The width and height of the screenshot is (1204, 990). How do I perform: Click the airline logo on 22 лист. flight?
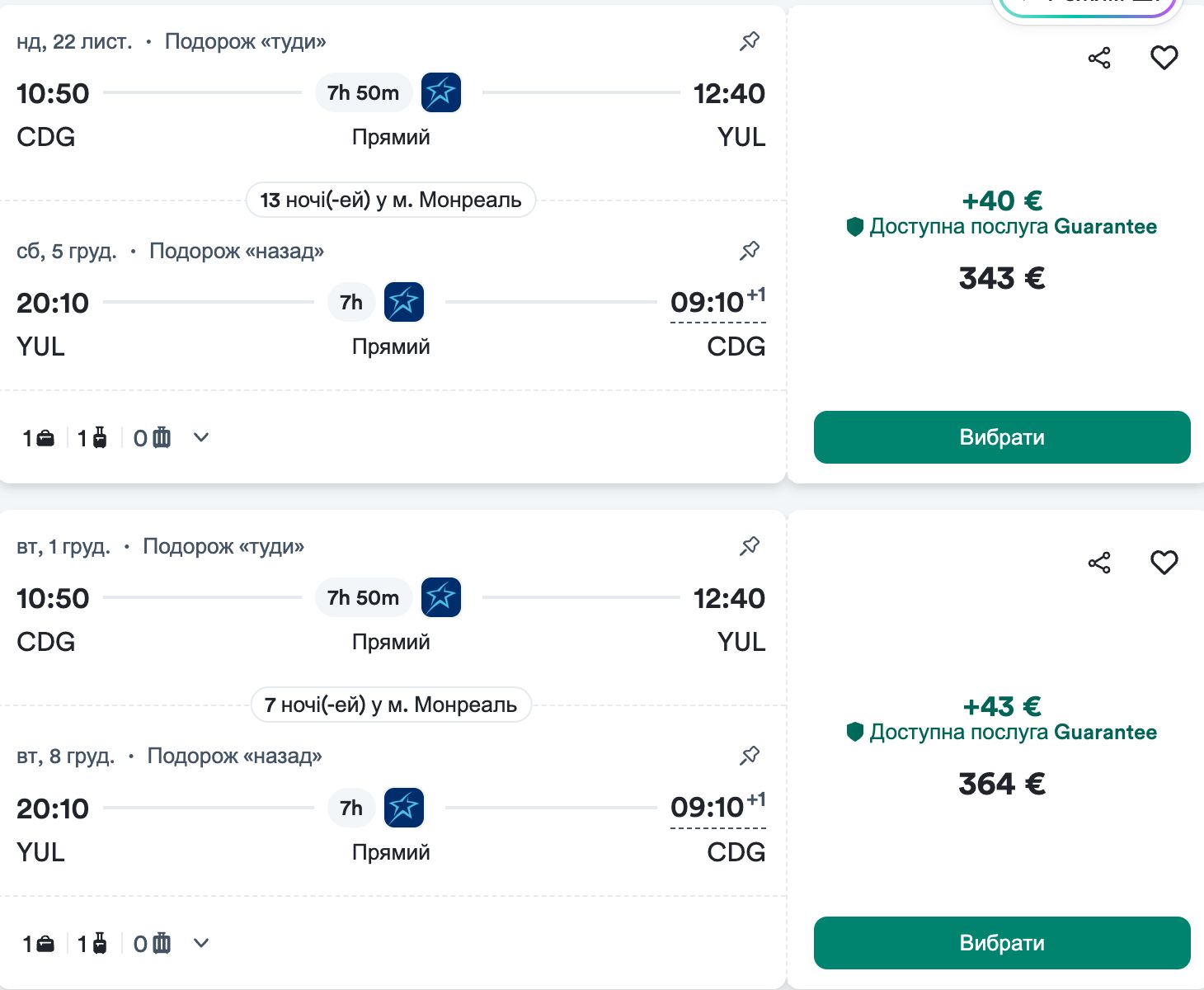point(441,92)
